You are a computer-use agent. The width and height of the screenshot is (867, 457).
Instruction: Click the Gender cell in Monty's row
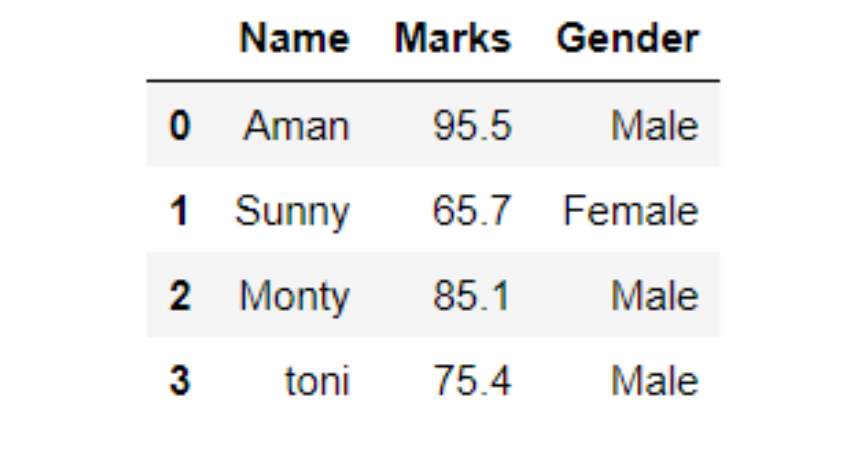click(654, 296)
